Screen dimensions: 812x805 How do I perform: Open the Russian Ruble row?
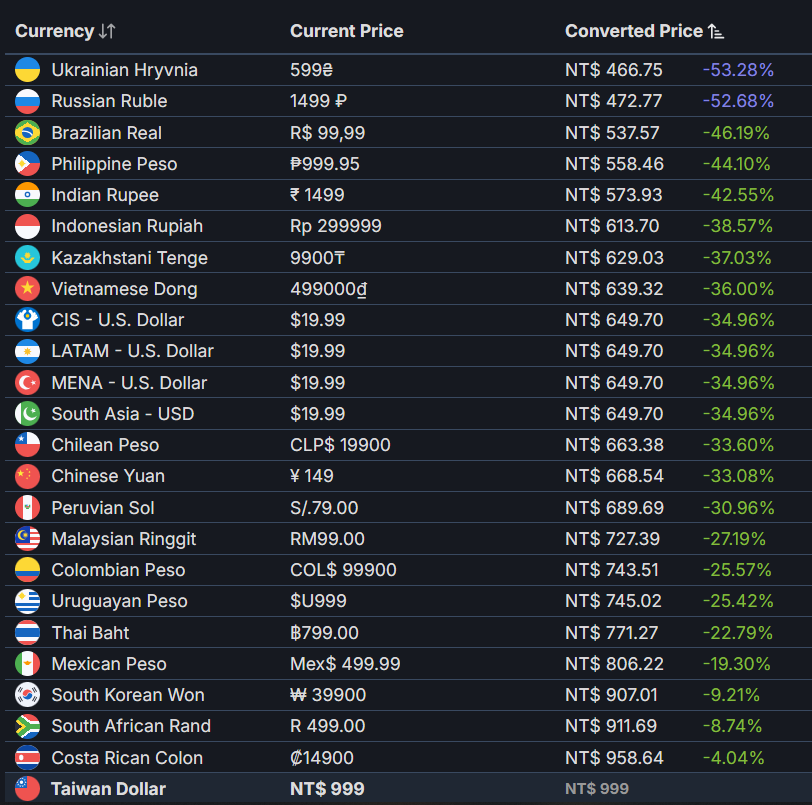(x=408, y=101)
